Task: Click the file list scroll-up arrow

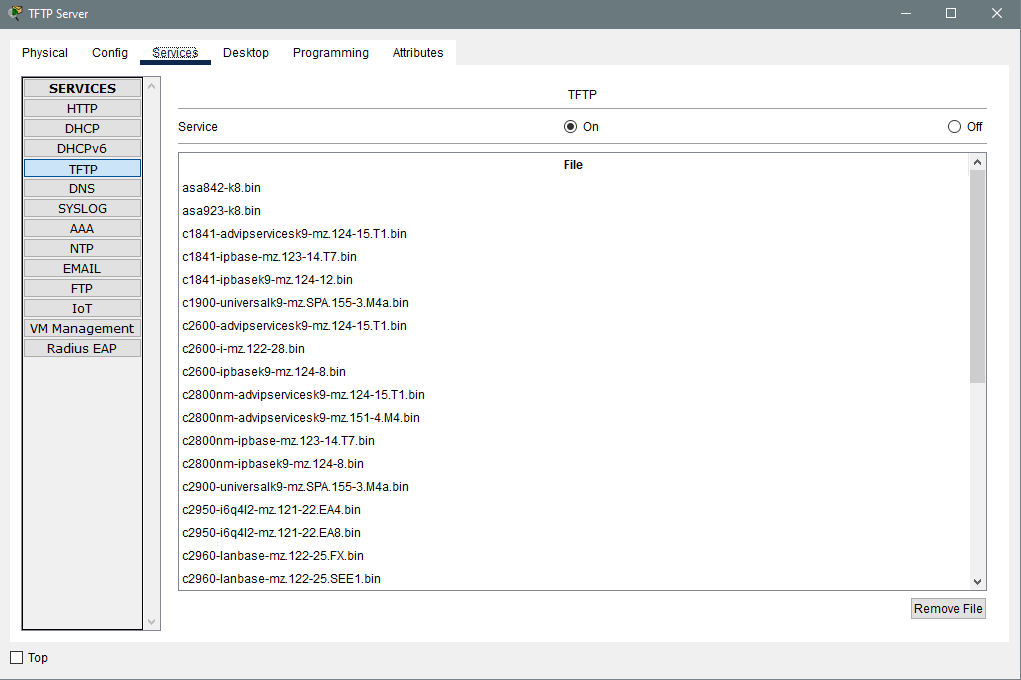Action: (977, 162)
